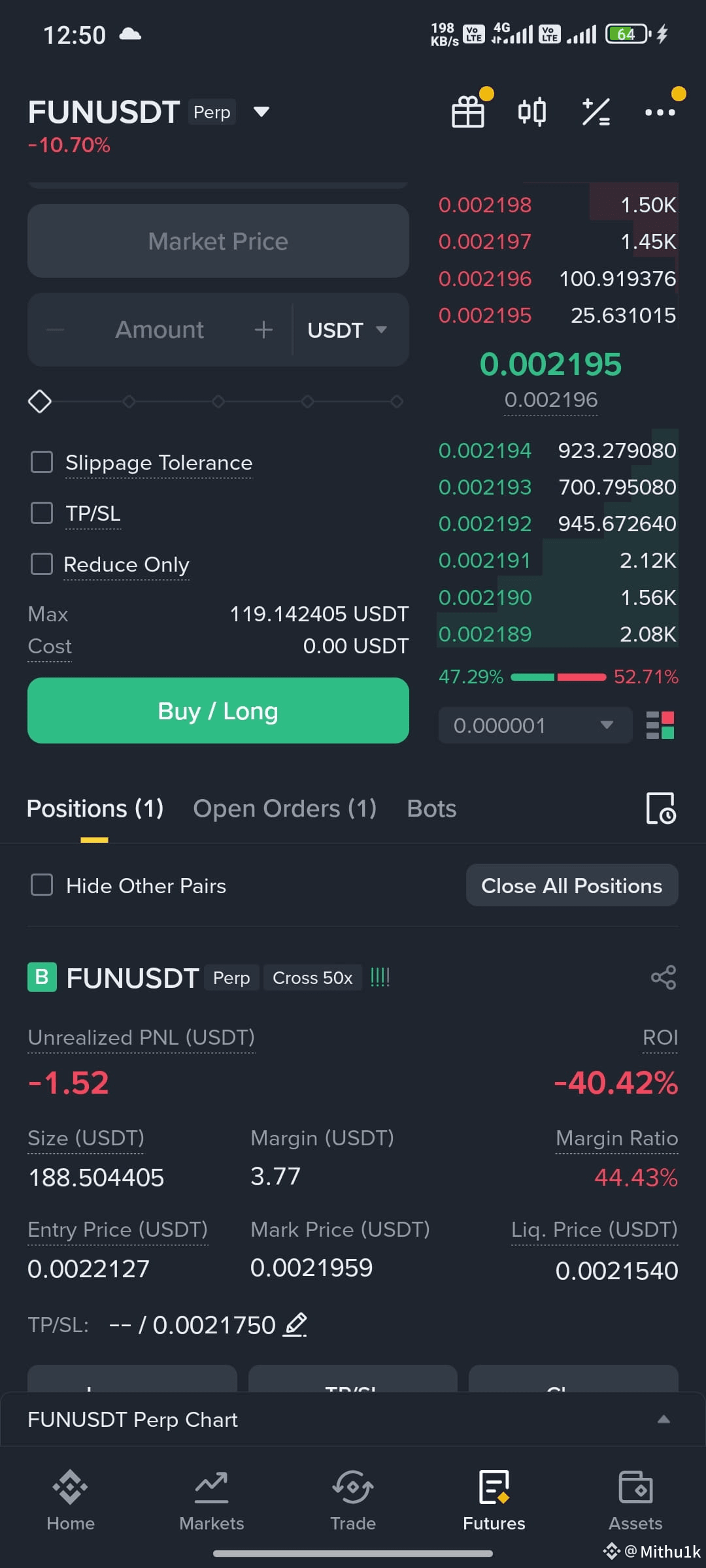706x1568 pixels.
Task: Enable the Slippage Tolerance checkbox
Action: click(x=42, y=462)
